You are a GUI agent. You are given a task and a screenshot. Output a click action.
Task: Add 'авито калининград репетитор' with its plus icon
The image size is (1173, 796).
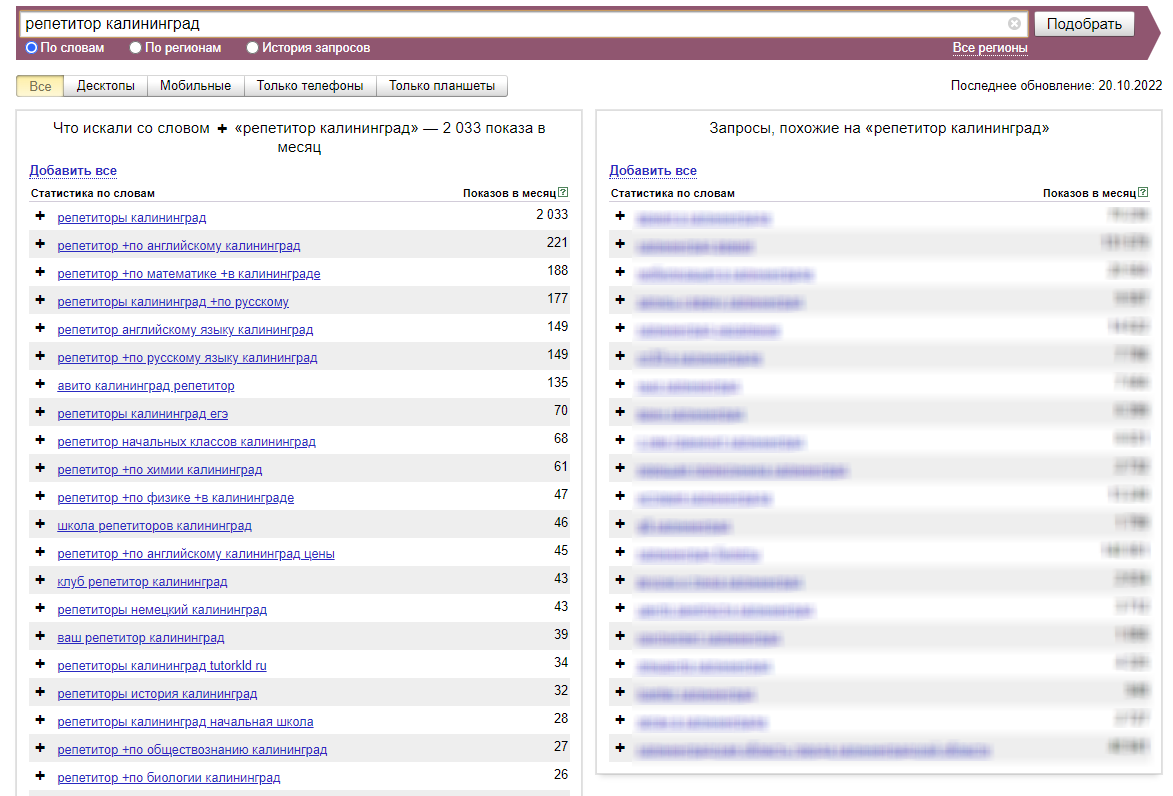40,384
